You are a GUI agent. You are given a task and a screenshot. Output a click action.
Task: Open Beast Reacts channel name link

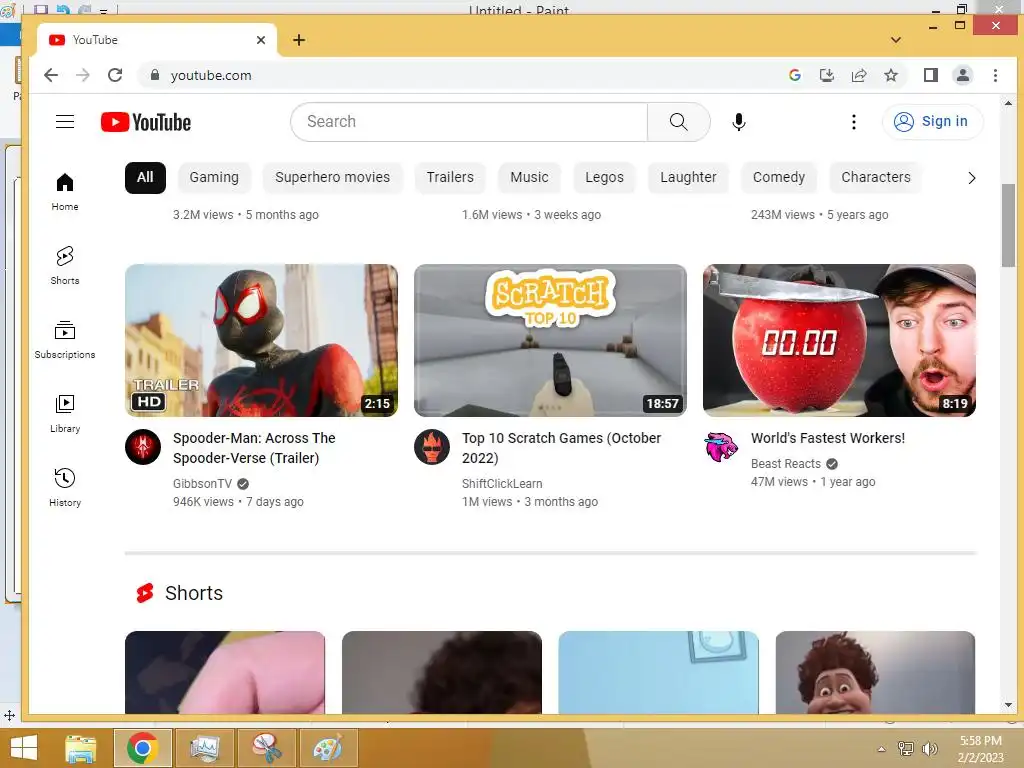click(x=786, y=464)
